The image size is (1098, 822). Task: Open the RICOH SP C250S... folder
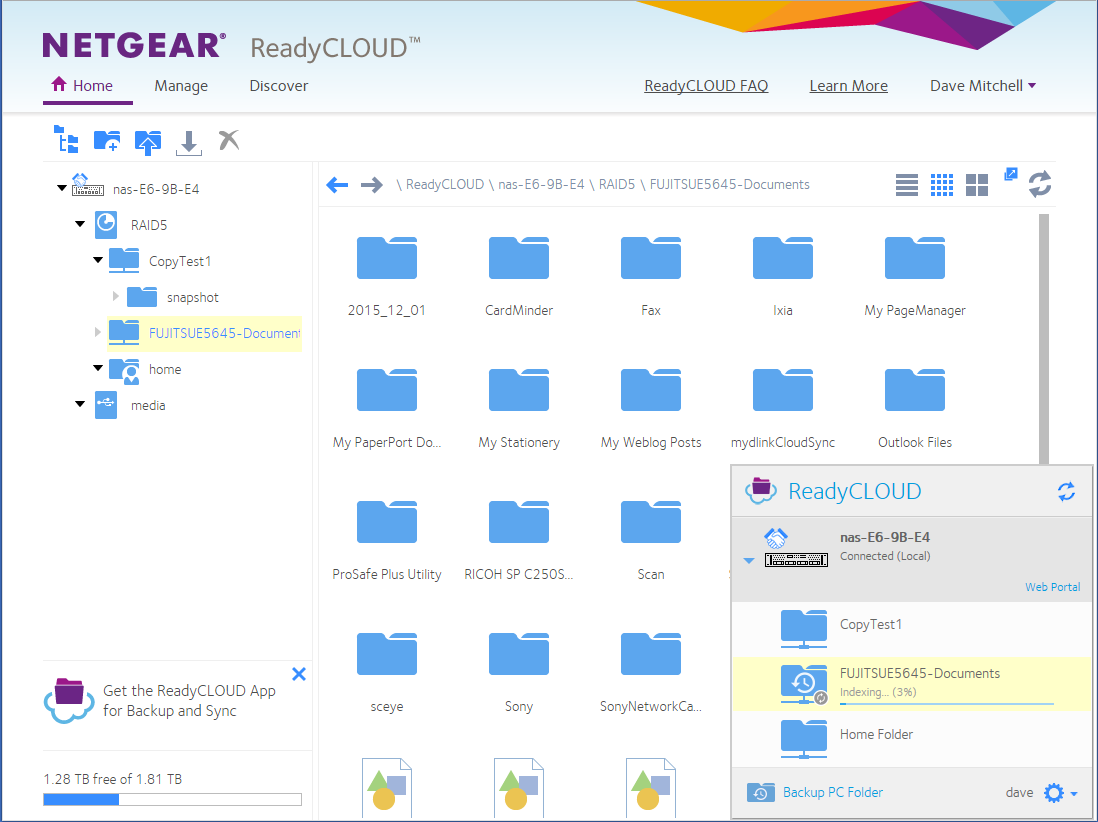pos(519,541)
